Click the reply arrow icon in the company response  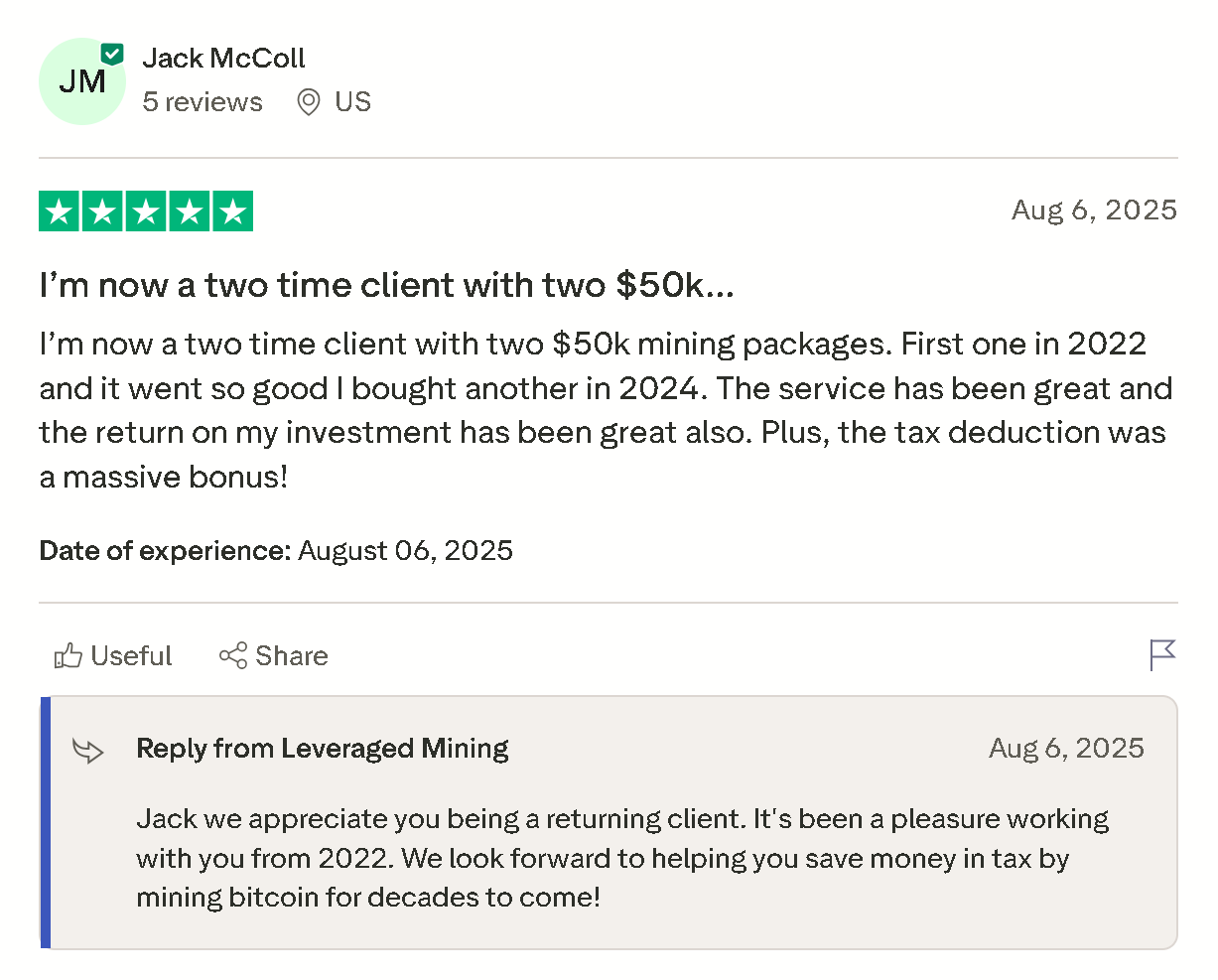coord(88,751)
